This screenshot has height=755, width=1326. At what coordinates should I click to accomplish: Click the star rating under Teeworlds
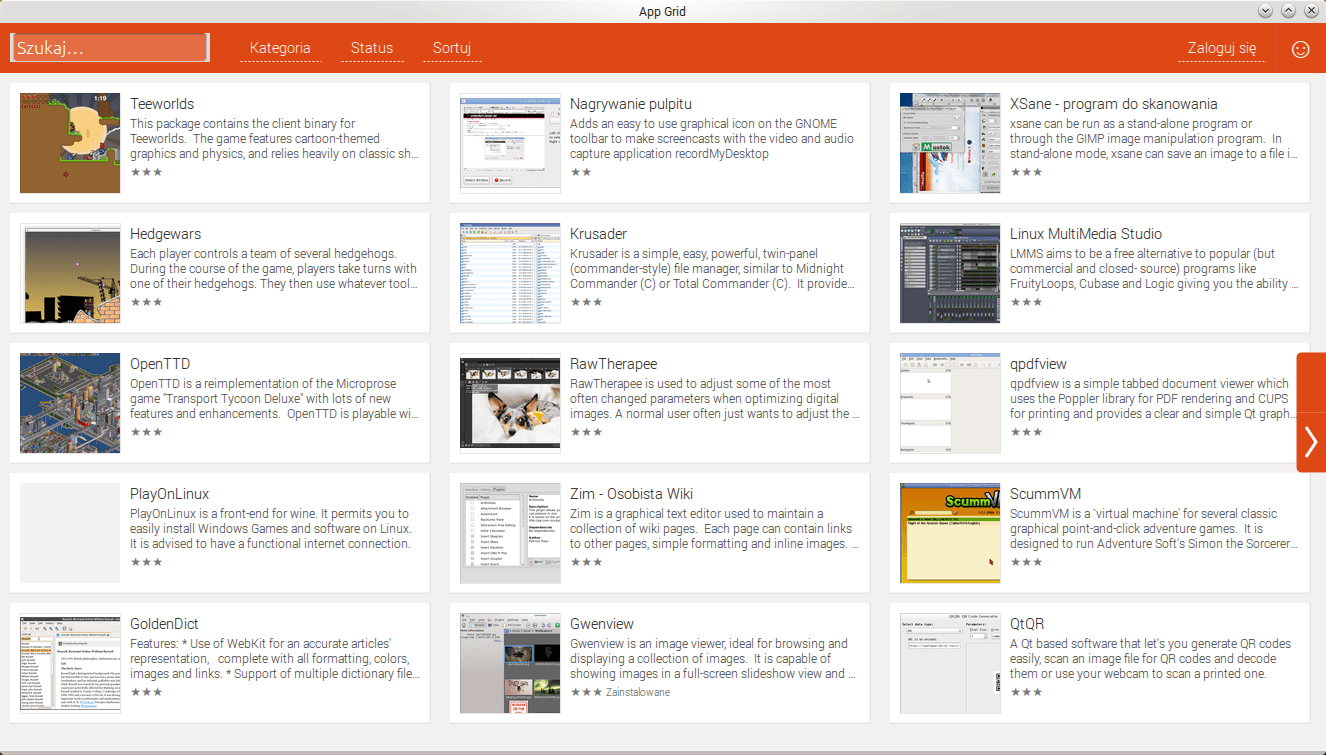[146, 172]
